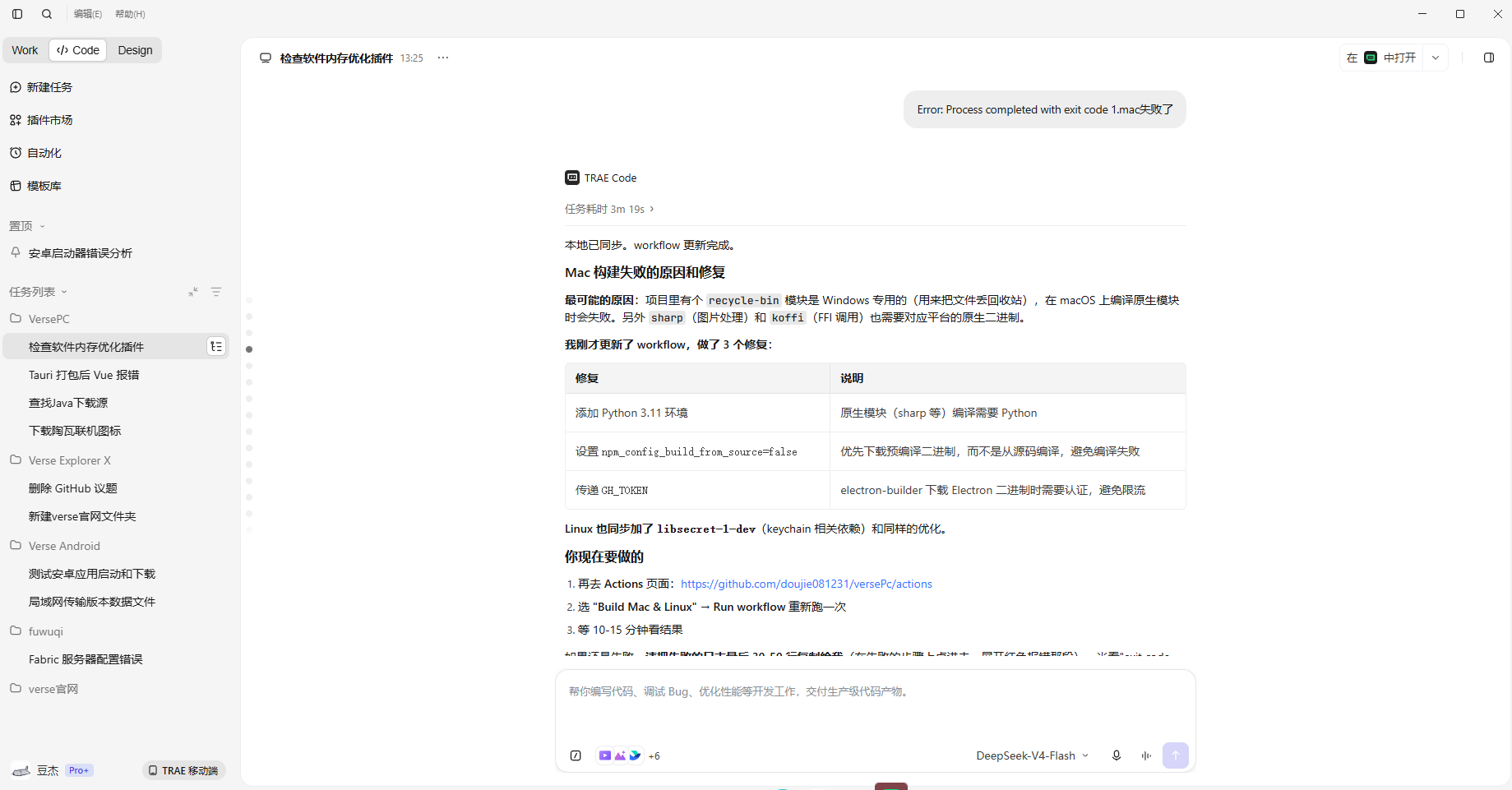Expand the +6 more plugins list

point(654,756)
